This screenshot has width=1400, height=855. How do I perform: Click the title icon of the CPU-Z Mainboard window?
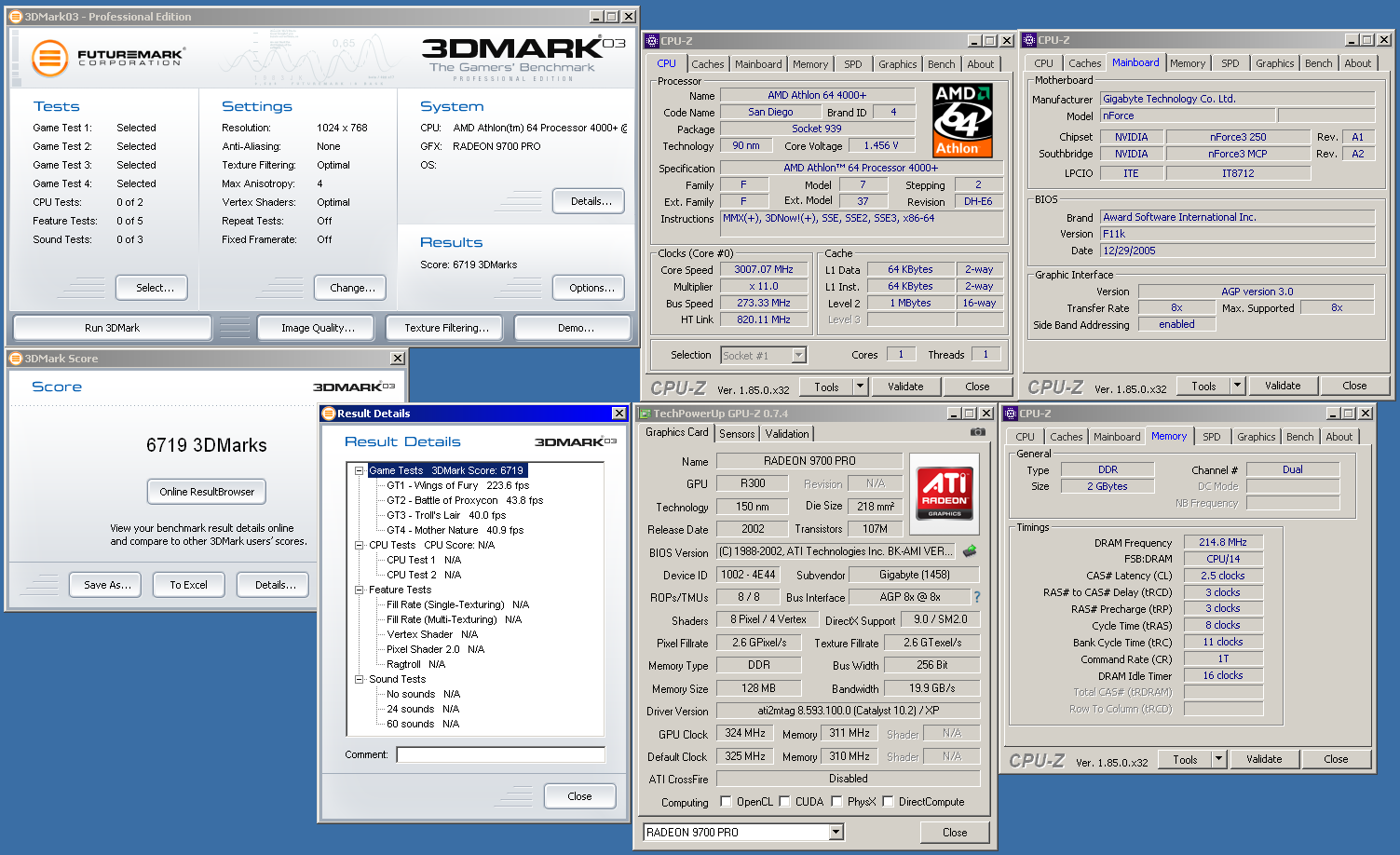[x=1029, y=40]
